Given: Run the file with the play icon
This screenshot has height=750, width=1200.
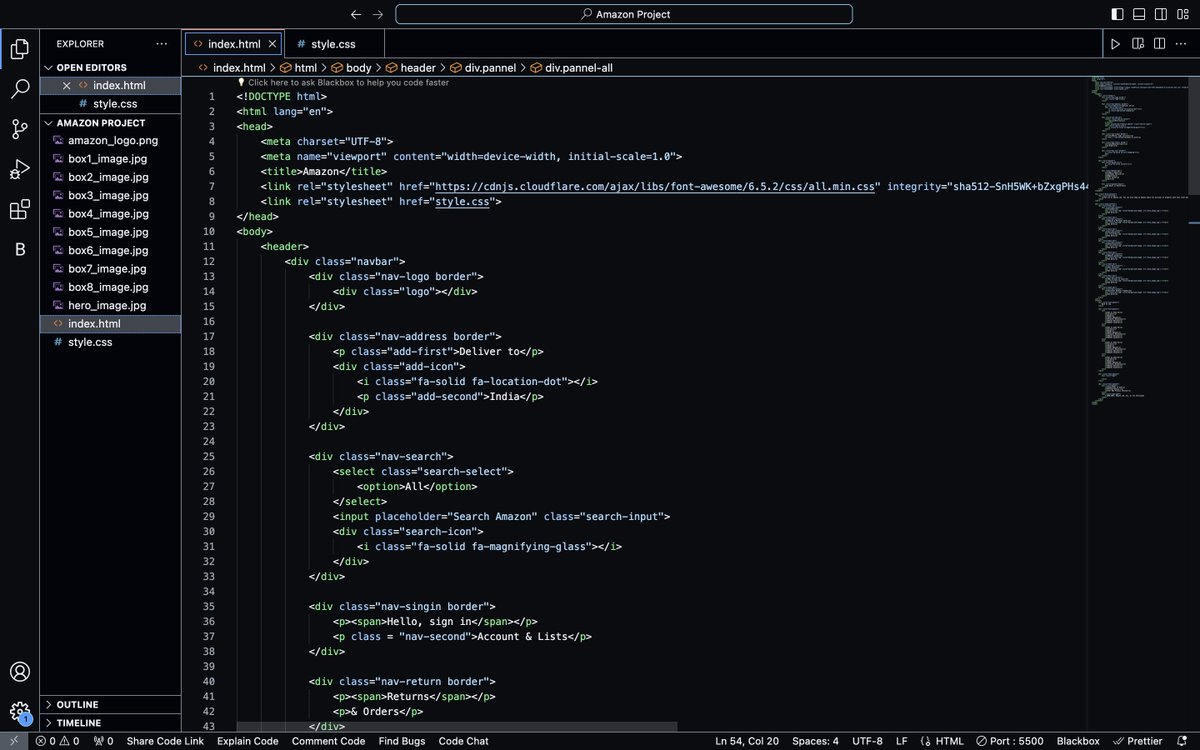Looking at the screenshot, I should 1116,44.
